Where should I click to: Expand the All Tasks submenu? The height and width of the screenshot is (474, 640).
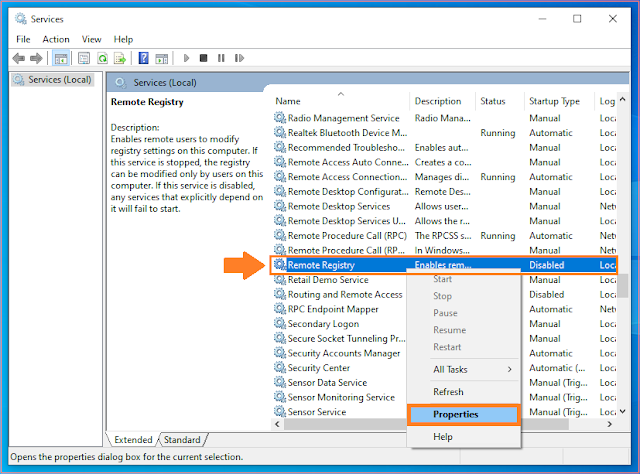tap(464, 369)
